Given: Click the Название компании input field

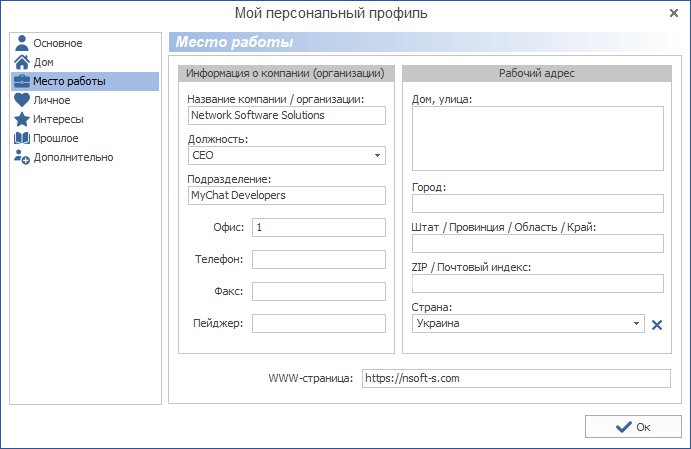Looking at the screenshot, I should pyautogui.click(x=286, y=115).
